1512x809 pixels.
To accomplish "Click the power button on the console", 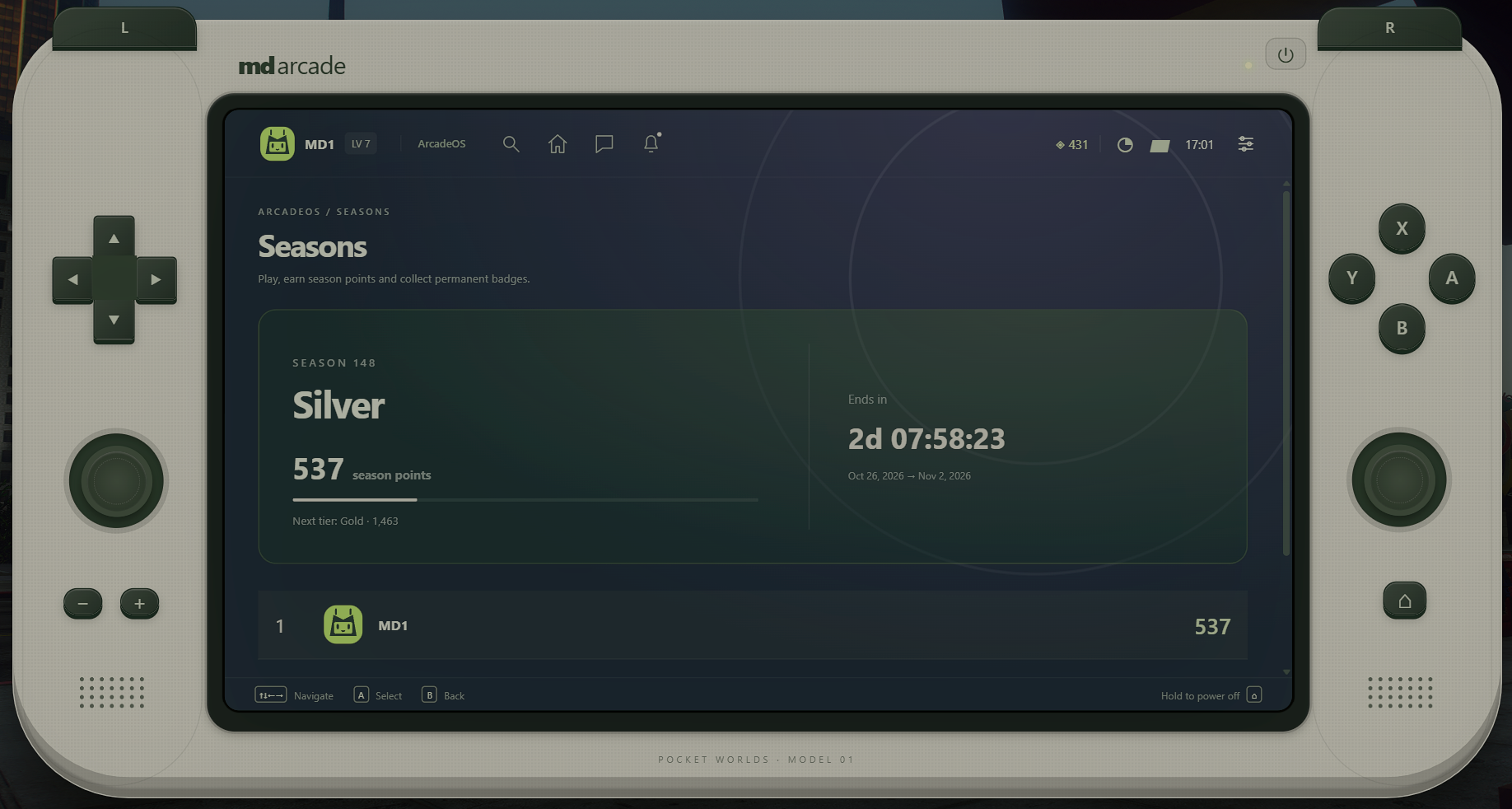I will [1286, 54].
